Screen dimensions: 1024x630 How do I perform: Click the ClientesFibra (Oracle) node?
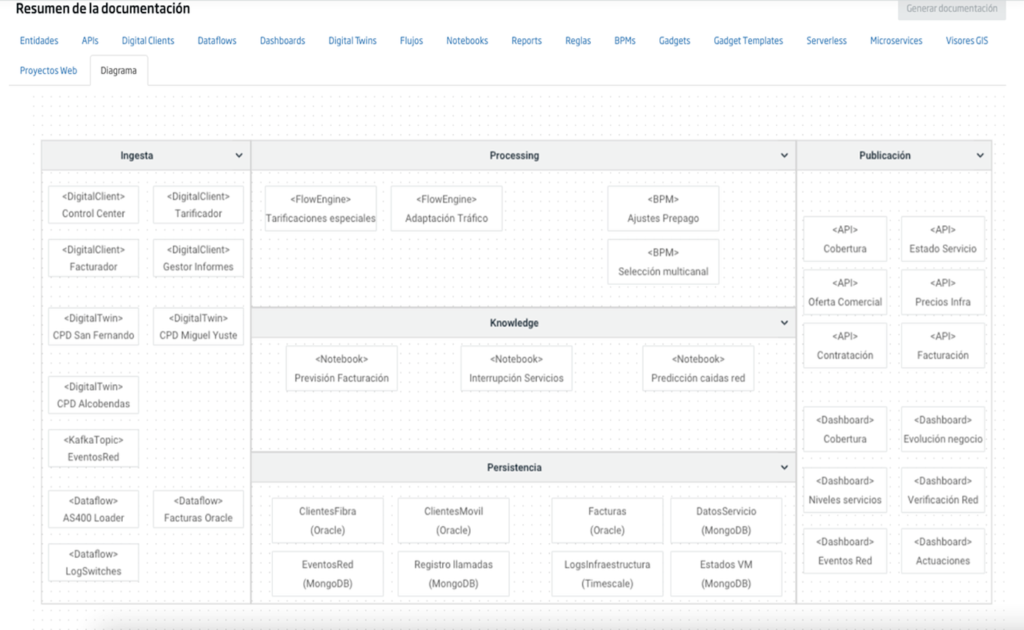click(328, 521)
